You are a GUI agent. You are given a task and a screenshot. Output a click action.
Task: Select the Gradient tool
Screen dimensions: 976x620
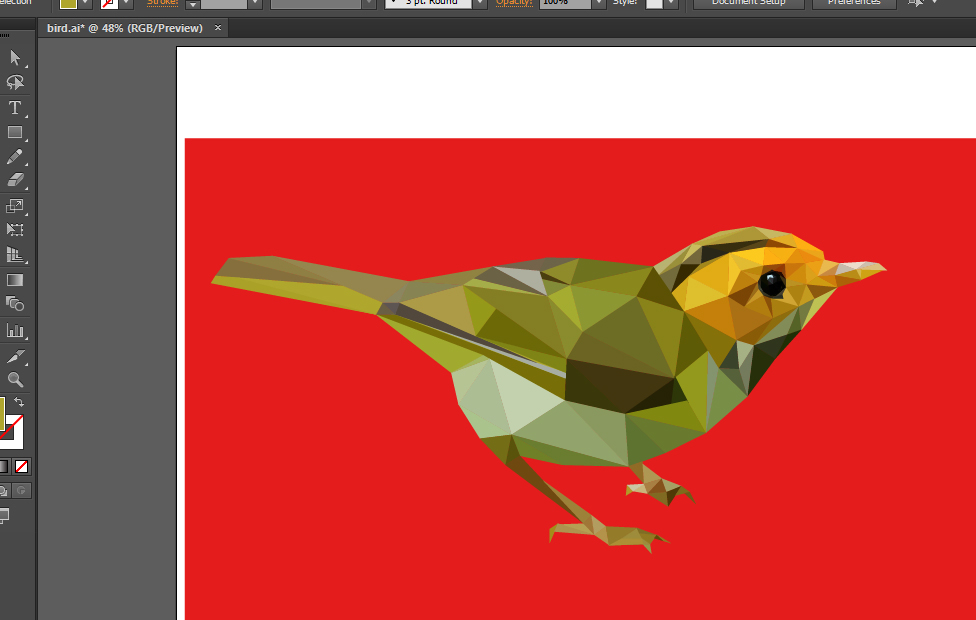tap(15, 280)
